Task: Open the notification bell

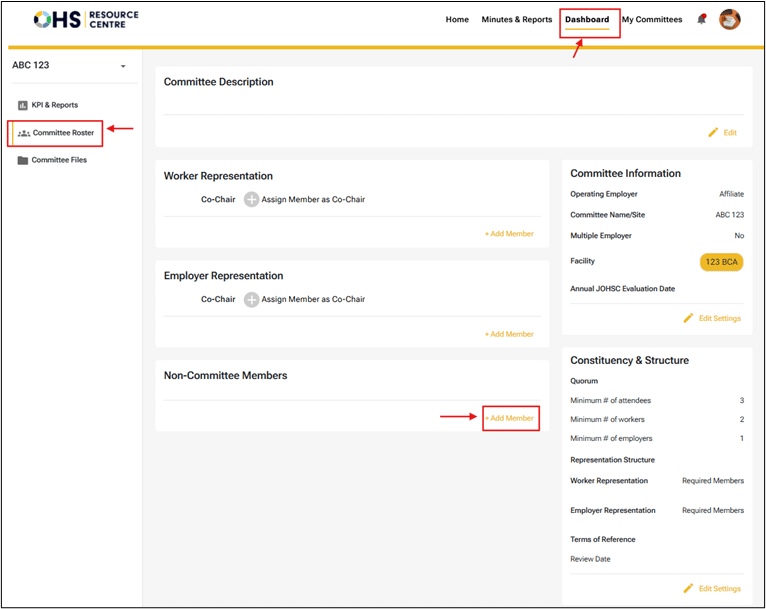Action: (x=701, y=19)
